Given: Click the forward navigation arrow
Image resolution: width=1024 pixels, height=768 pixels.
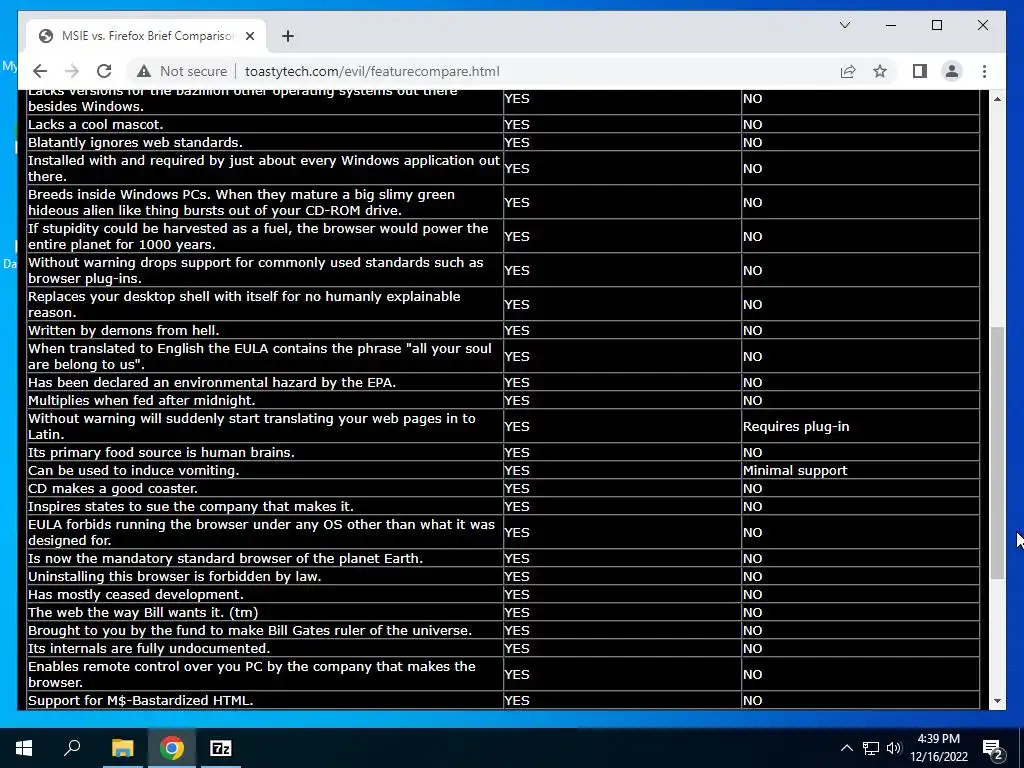Looking at the screenshot, I should [x=72, y=71].
